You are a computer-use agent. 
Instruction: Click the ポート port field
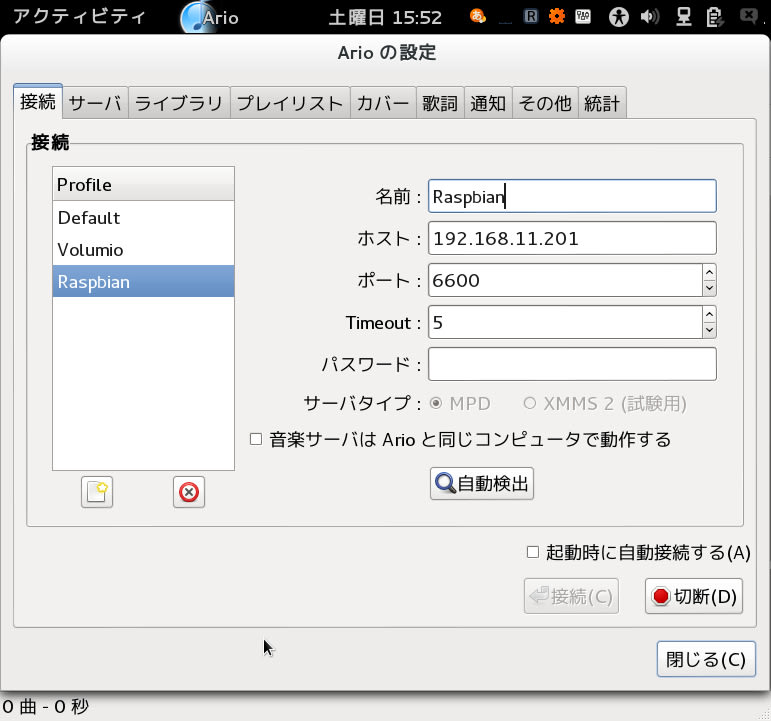click(x=565, y=280)
